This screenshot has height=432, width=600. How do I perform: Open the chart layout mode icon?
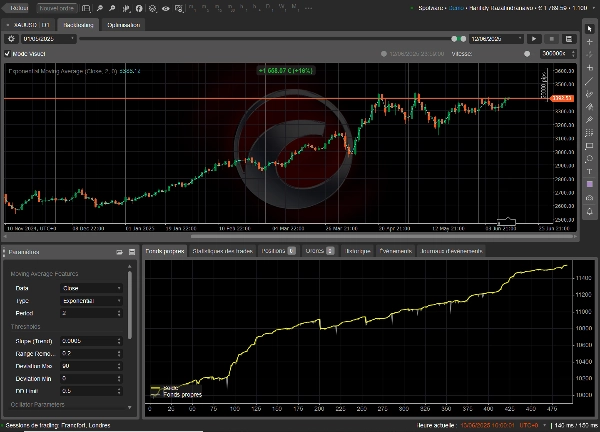click(x=86, y=8)
